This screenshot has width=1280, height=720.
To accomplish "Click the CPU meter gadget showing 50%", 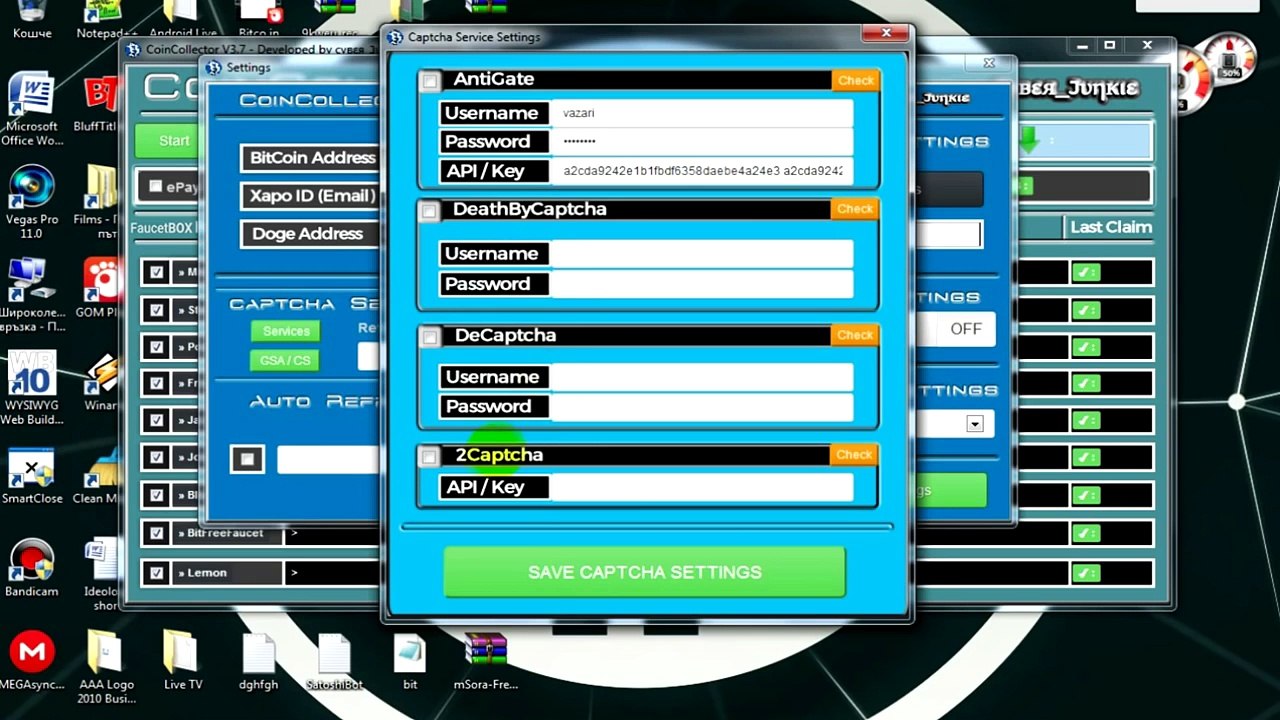I will (x=1230, y=59).
